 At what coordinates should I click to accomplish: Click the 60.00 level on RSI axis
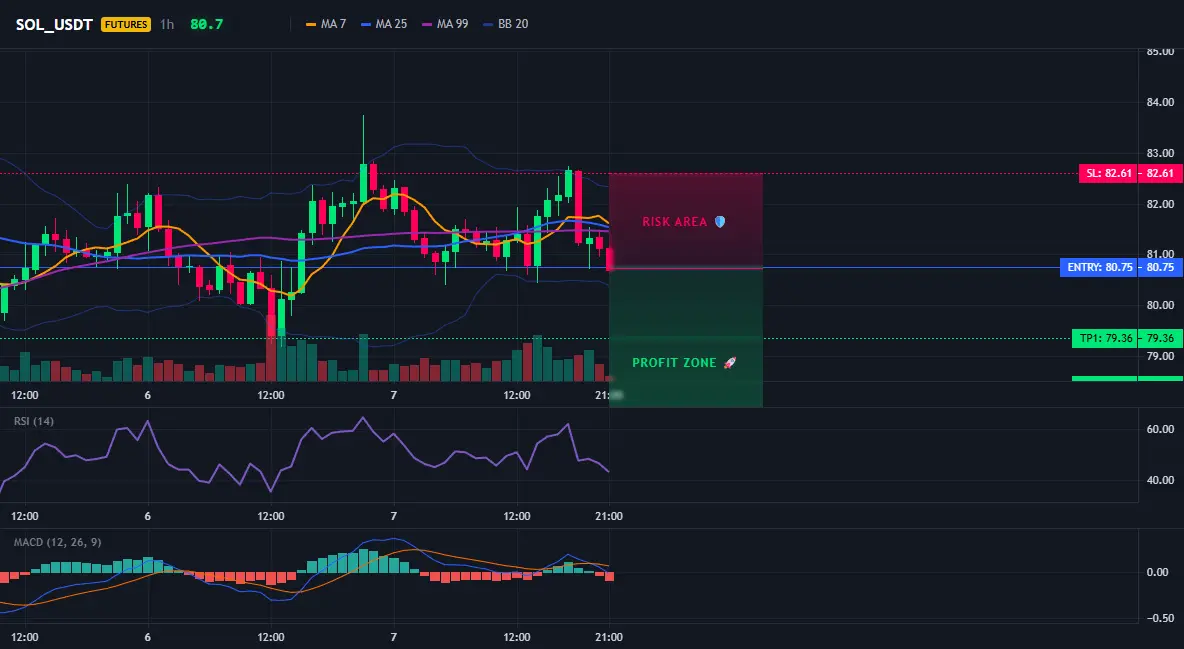click(x=1160, y=429)
